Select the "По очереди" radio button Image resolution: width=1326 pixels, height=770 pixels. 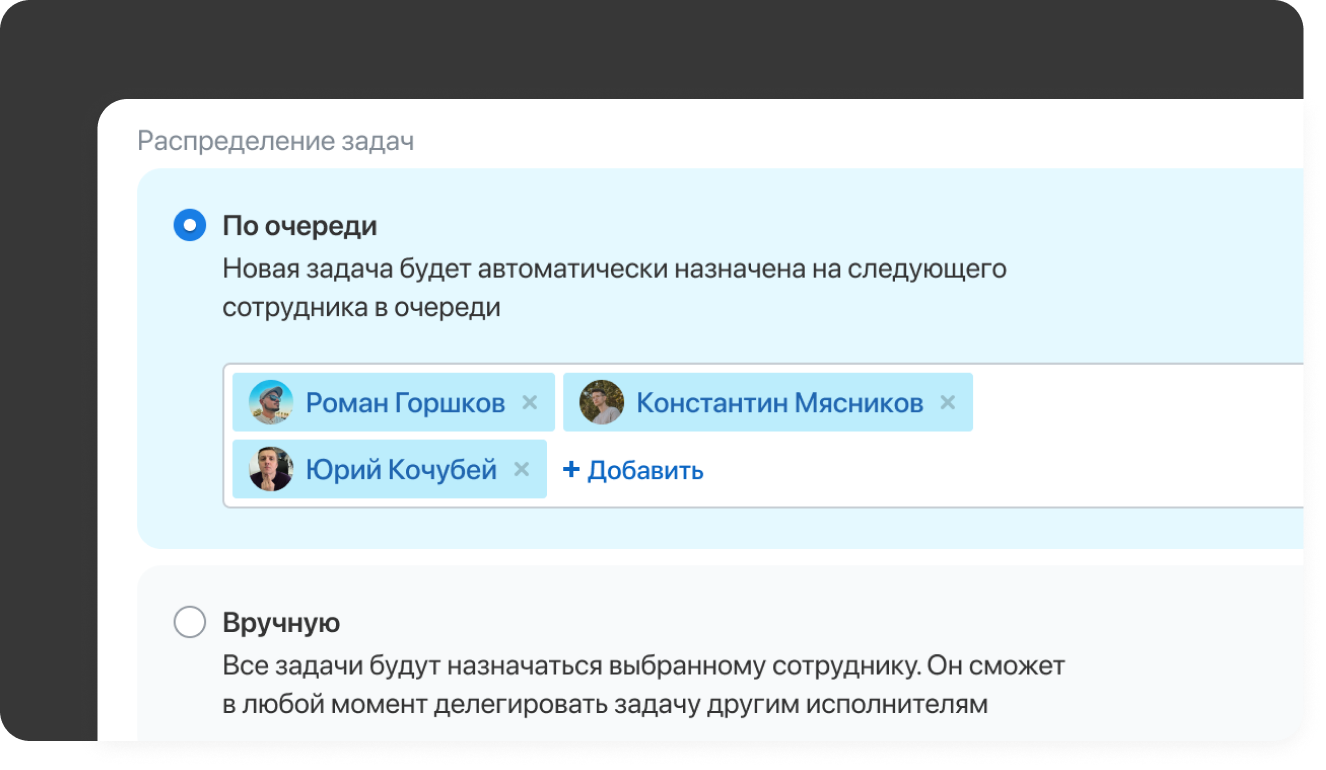[x=190, y=226]
